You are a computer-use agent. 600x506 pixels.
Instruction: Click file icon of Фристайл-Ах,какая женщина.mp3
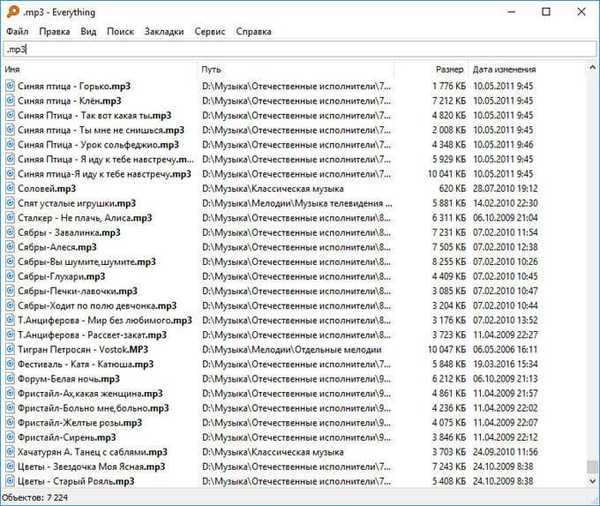10,393
